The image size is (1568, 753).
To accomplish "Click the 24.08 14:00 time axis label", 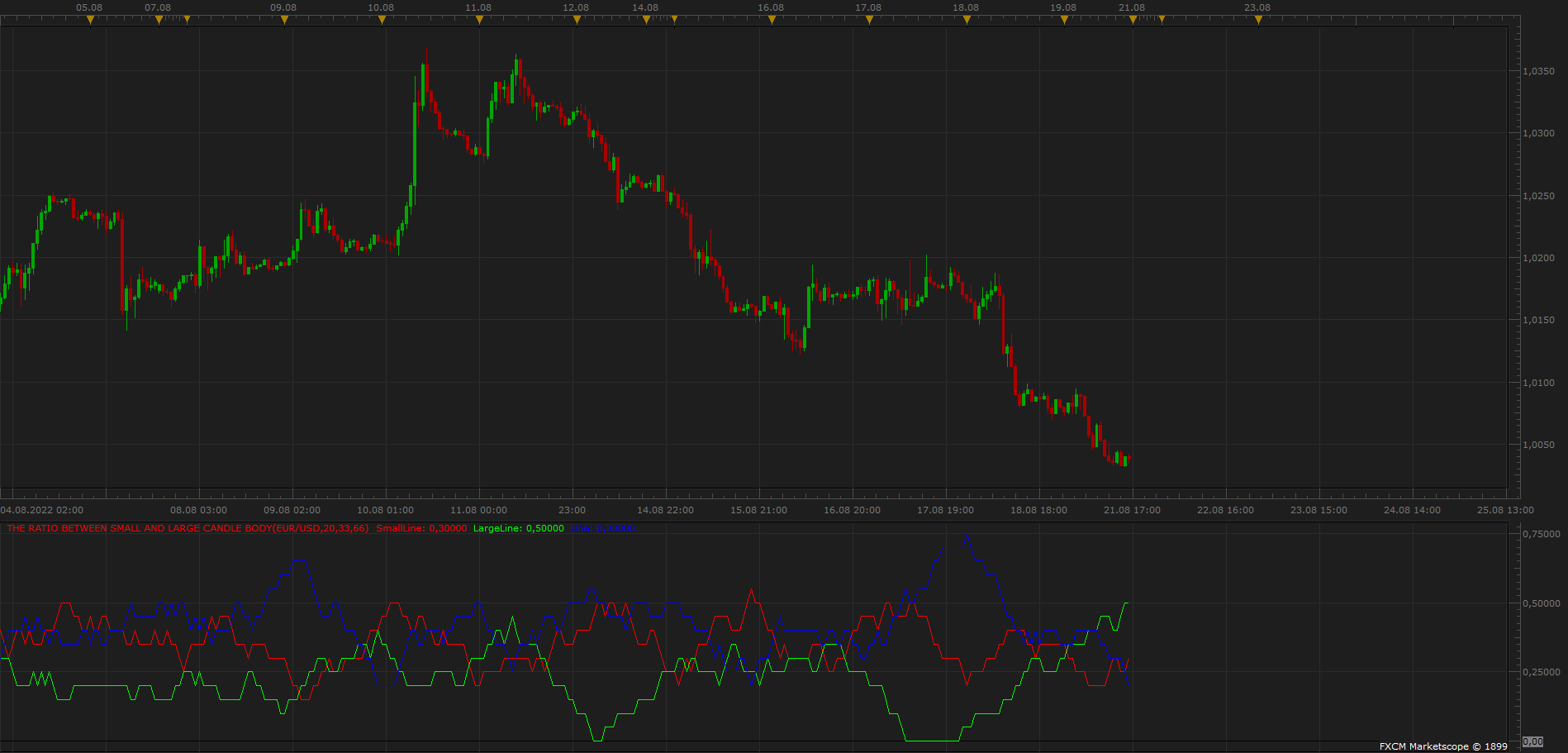I will [x=1412, y=510].
